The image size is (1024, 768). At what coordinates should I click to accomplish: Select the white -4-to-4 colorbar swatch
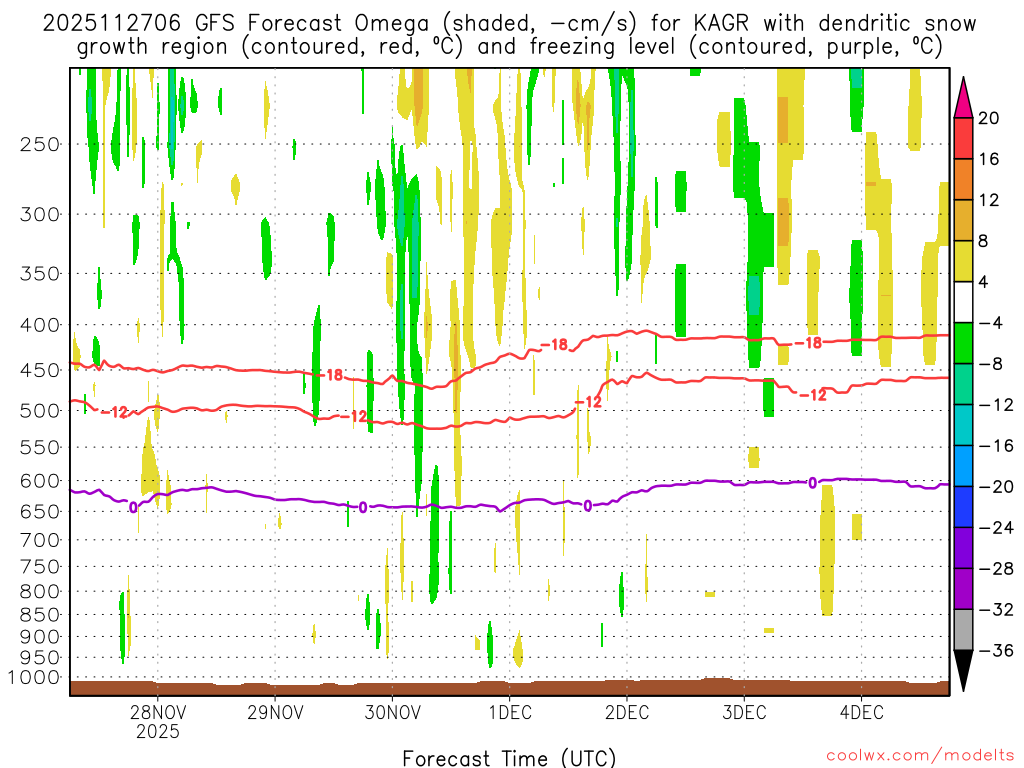coord(963,302)
